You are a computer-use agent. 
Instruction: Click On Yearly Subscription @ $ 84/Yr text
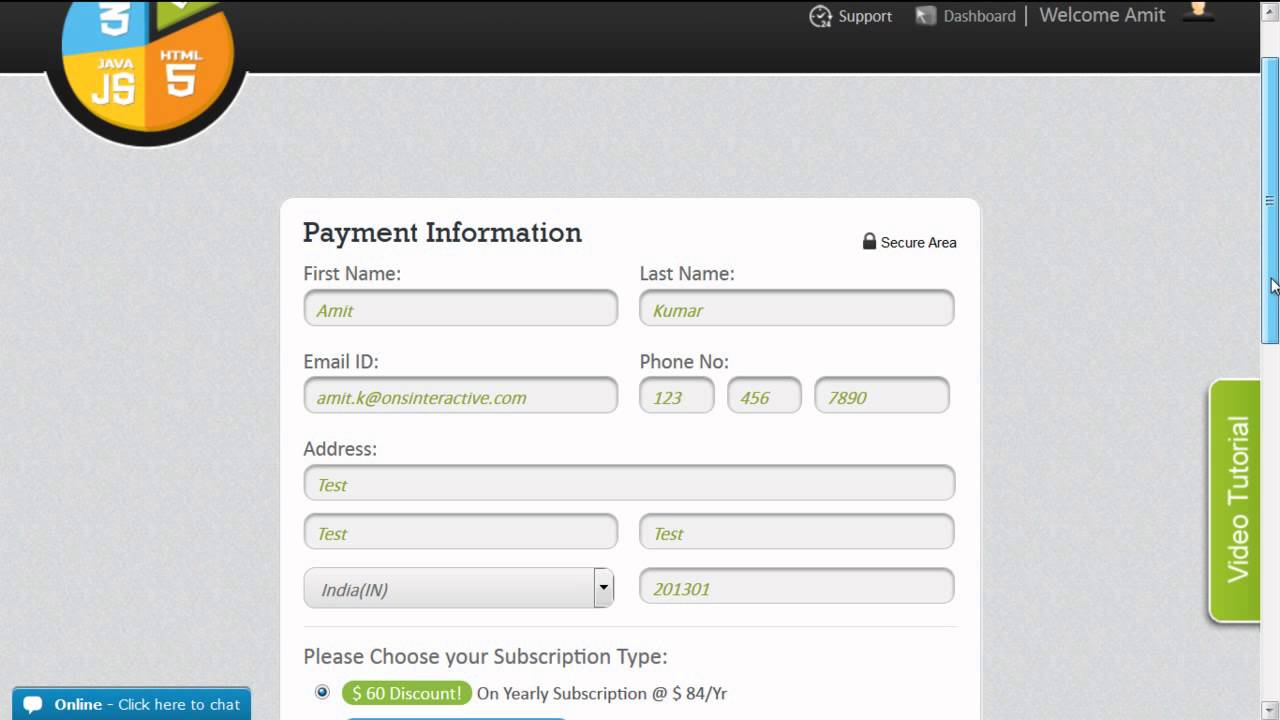pyautogui.click(x=601, y=693)
